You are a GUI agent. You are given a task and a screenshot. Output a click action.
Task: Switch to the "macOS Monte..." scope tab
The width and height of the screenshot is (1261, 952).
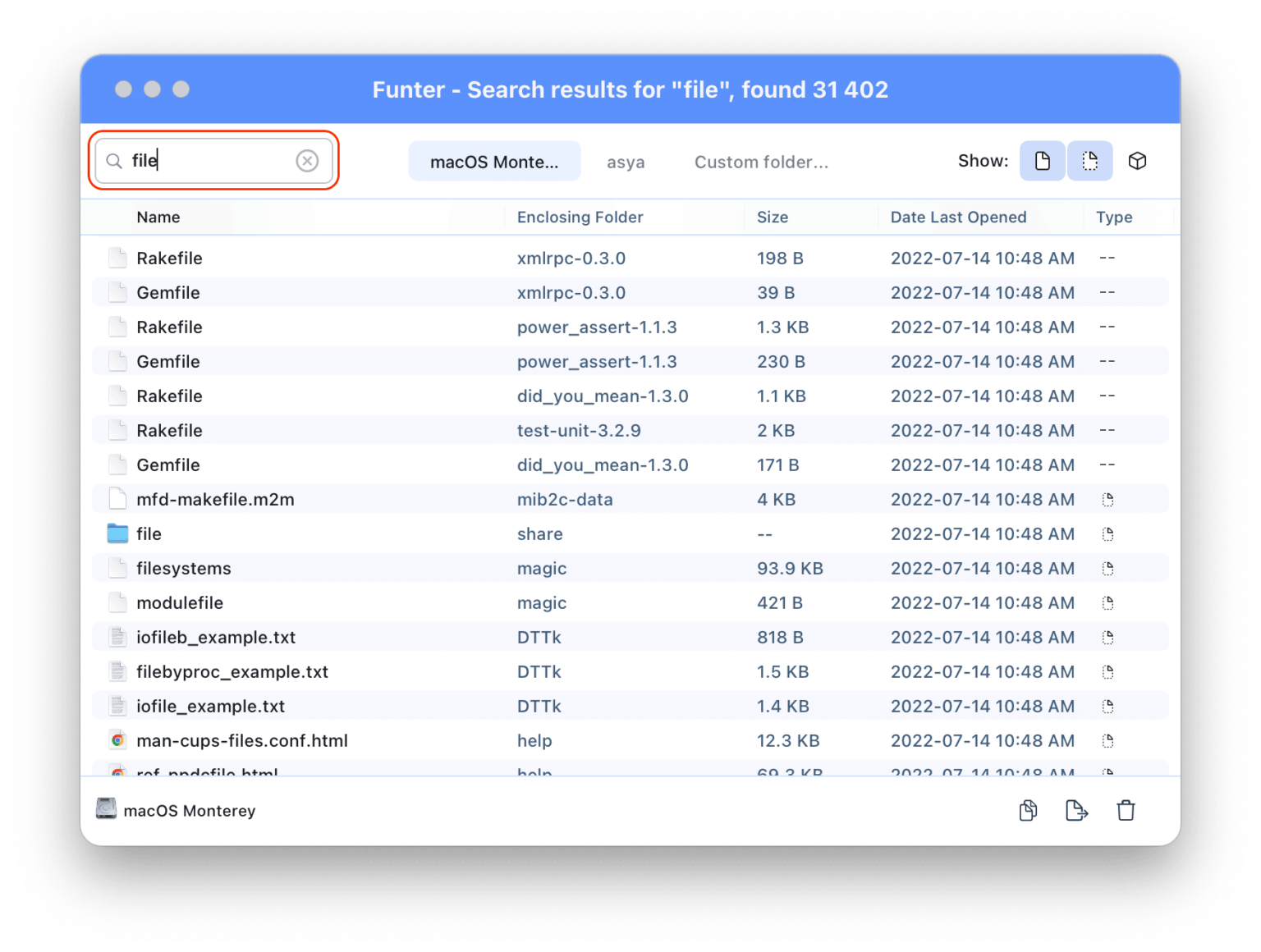coord(494,161)
